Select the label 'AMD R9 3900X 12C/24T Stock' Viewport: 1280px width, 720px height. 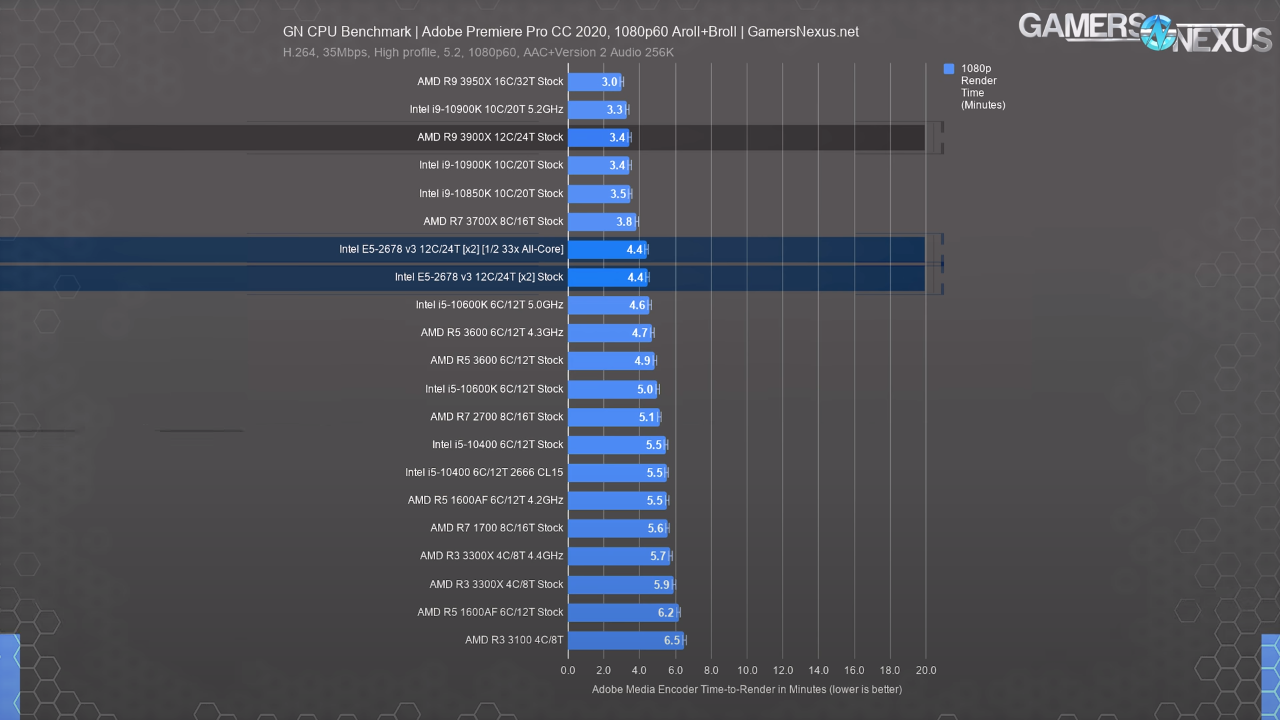(x=491, y=137)
